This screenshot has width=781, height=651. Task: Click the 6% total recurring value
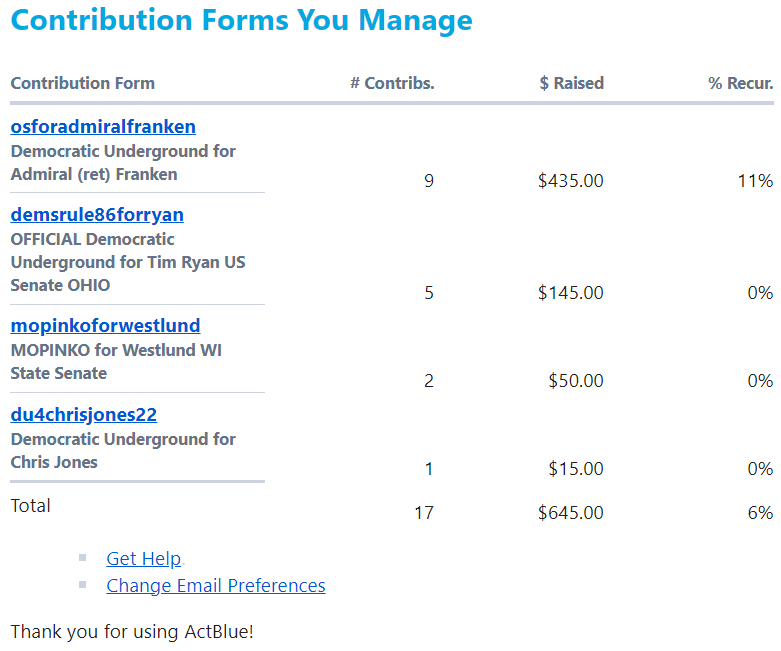[x=760, y=512]
